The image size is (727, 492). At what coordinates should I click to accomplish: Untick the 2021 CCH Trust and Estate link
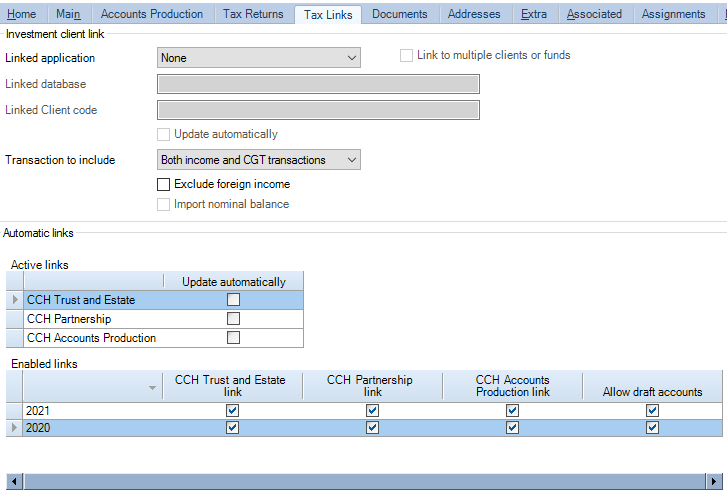point(232,411)
